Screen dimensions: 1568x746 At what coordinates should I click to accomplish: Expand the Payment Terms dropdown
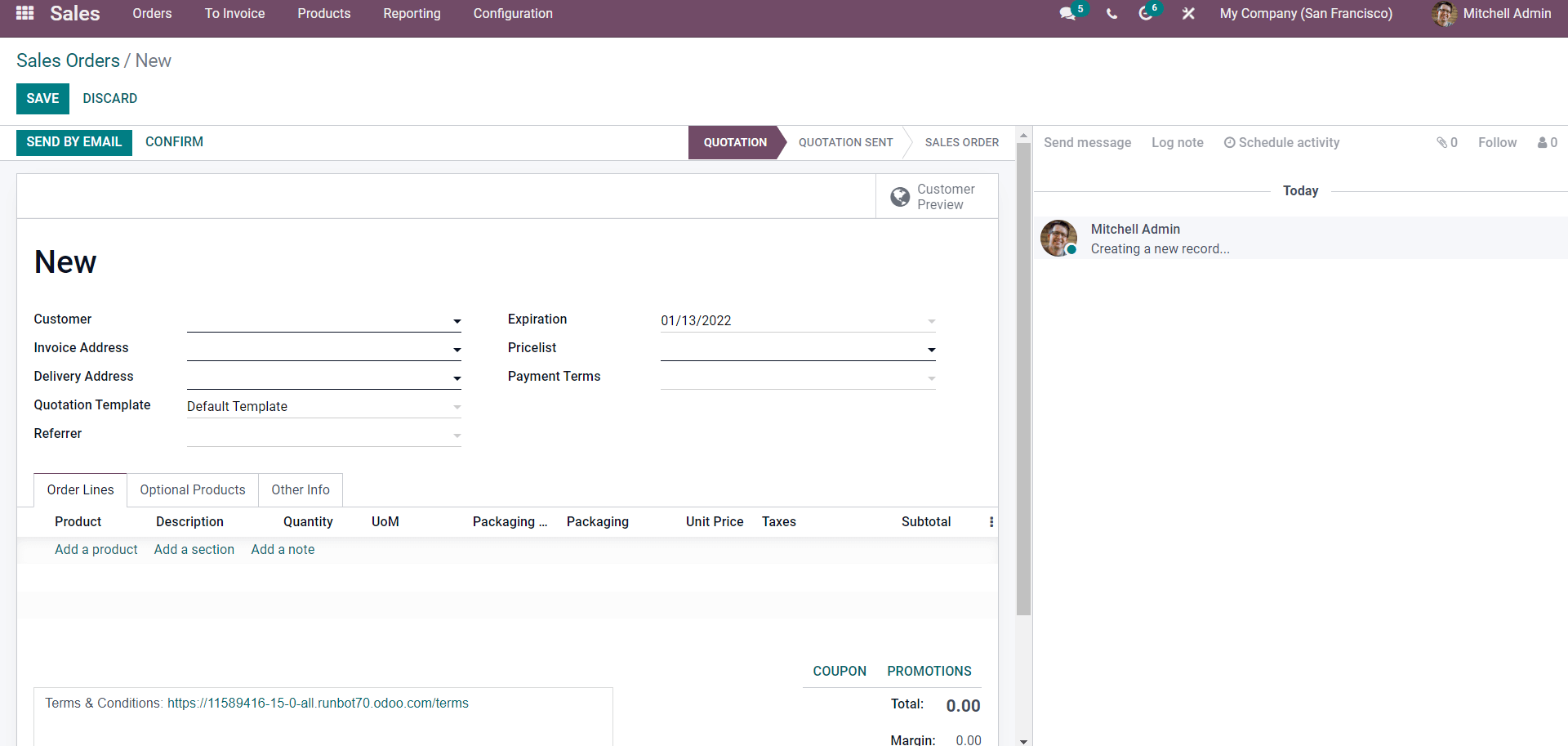click(x=931, y=378)
